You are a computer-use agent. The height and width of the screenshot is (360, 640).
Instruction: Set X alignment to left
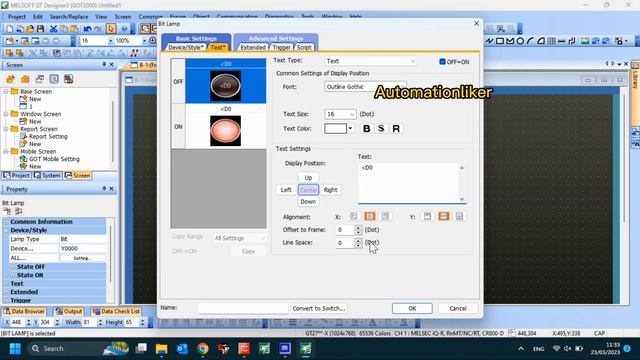click(x=353, y=216)
